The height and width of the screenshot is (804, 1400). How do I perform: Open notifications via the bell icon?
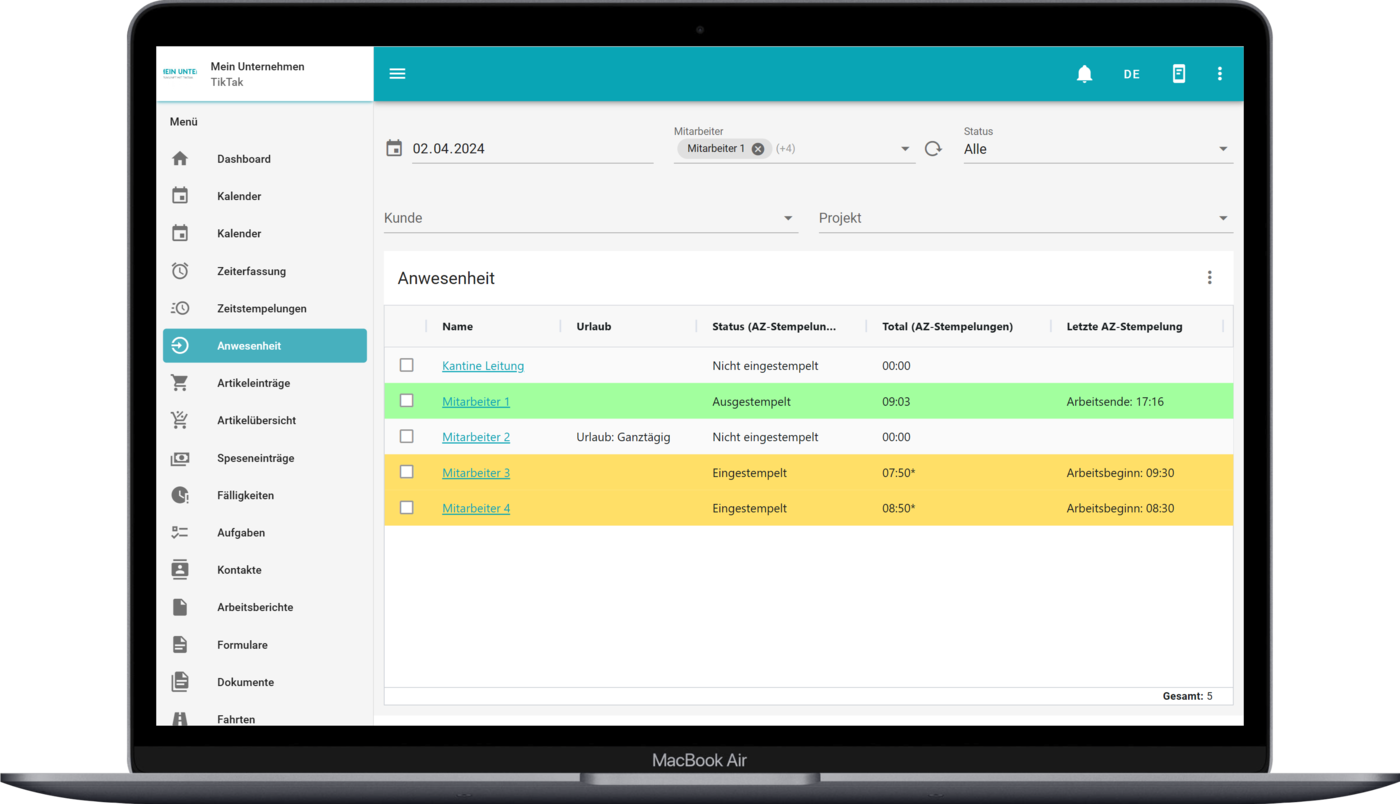[x=1084, y=74]
